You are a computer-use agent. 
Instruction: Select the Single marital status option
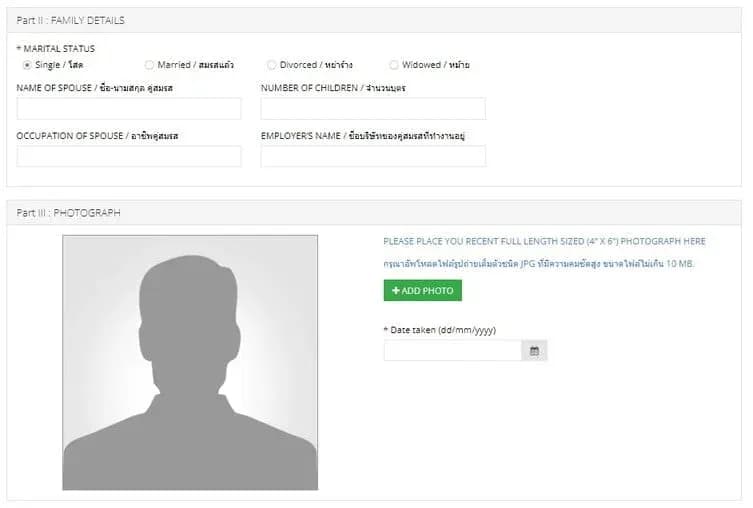coord(27,65)
